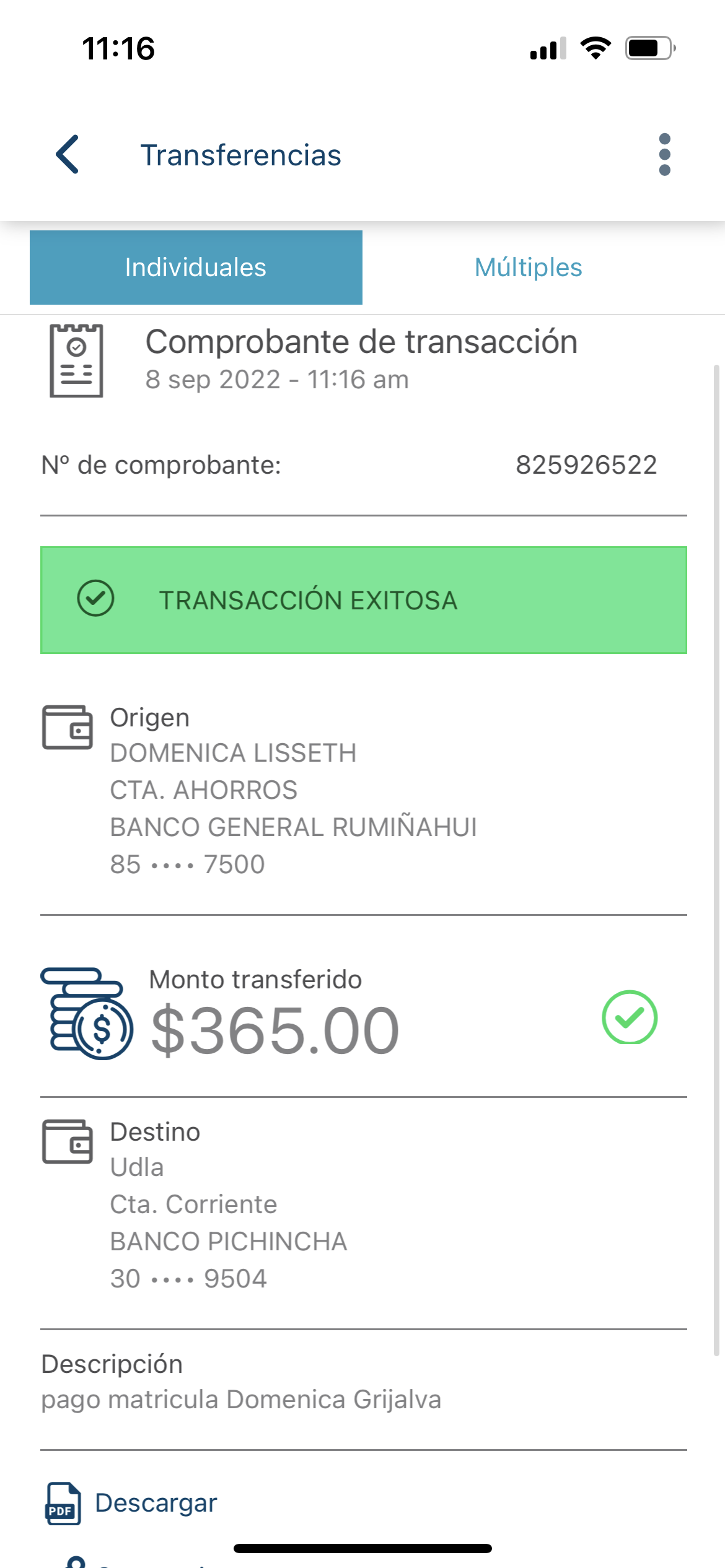Tap the receipt number 825926522
This screenshot has height=1568, width=725.
click(x=586, y=465)
